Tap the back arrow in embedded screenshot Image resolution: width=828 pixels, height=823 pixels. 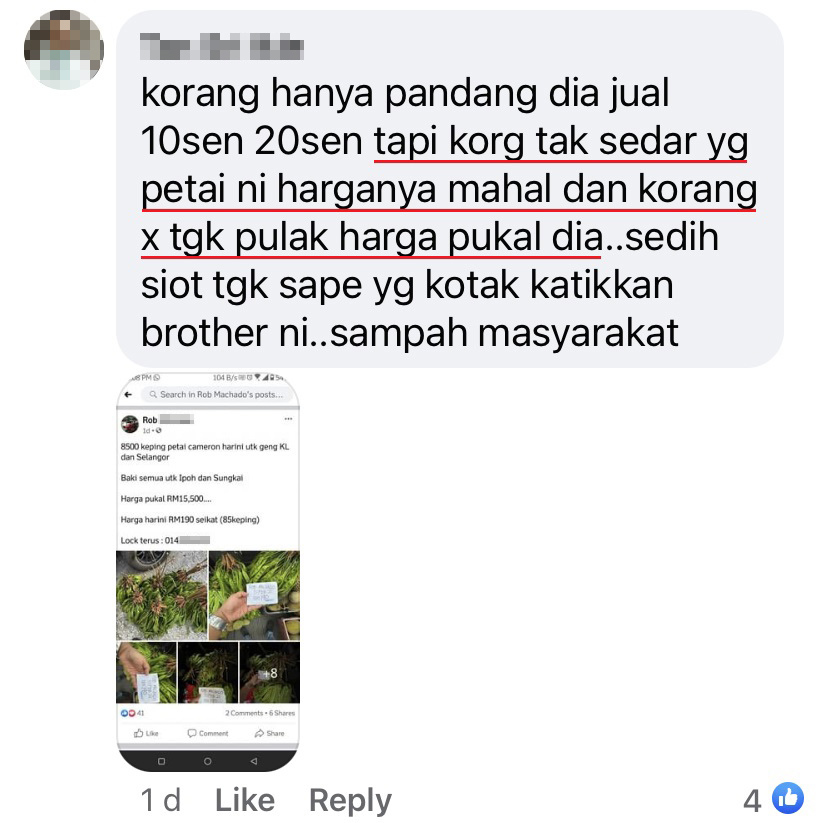[128, 394]
